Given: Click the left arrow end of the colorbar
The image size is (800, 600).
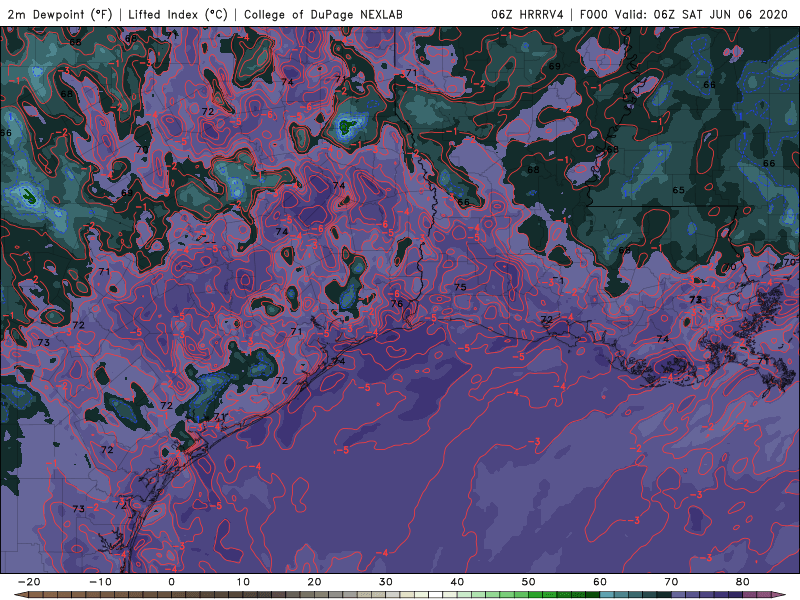Looking at the screenshot, I should tap(20, 595).
